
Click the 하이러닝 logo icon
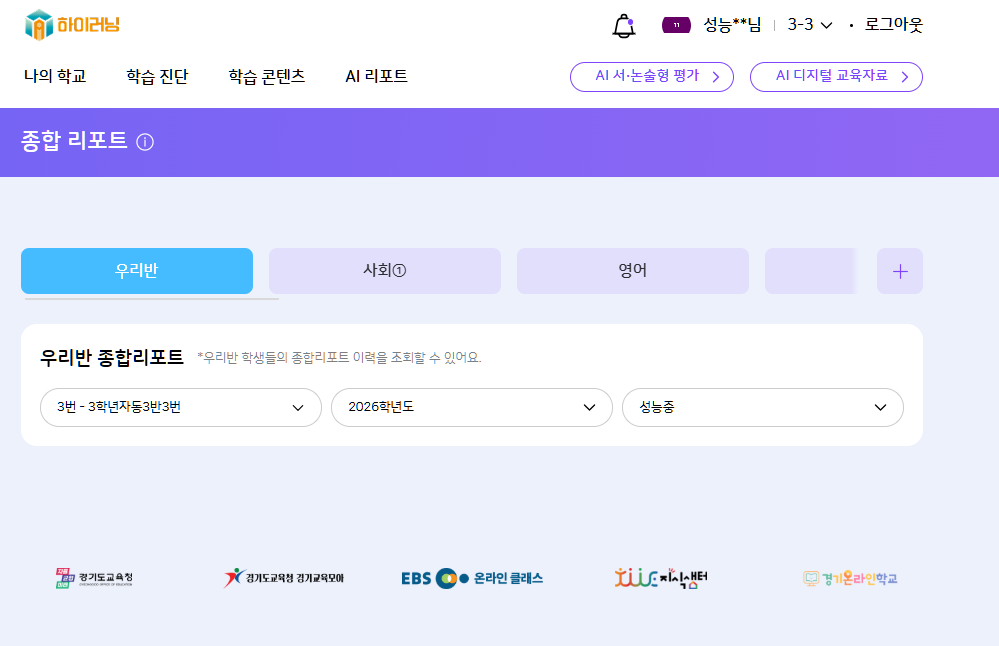point(39,25)
